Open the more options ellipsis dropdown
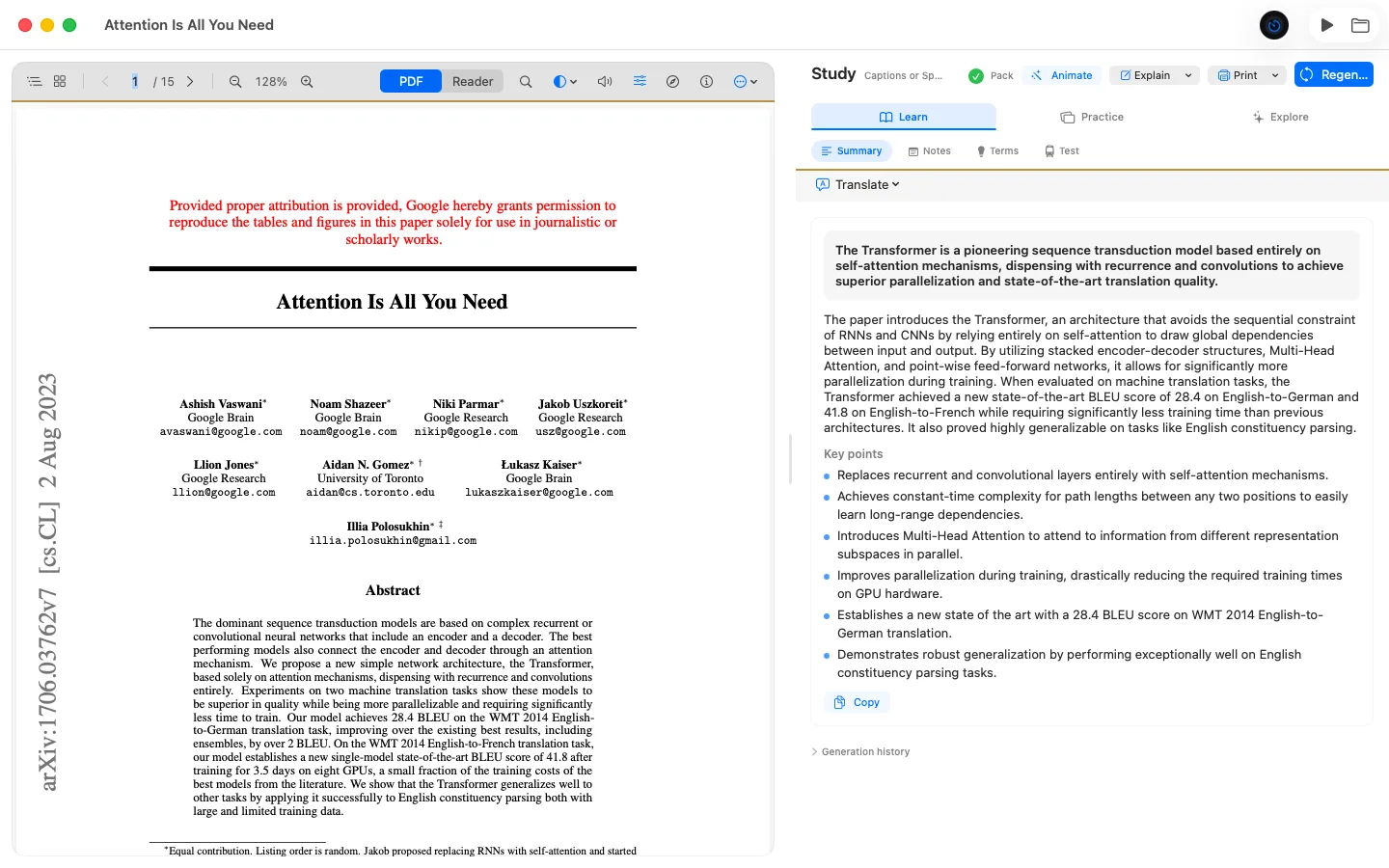This screenshot has height=868, width=1389. [746, 82]
